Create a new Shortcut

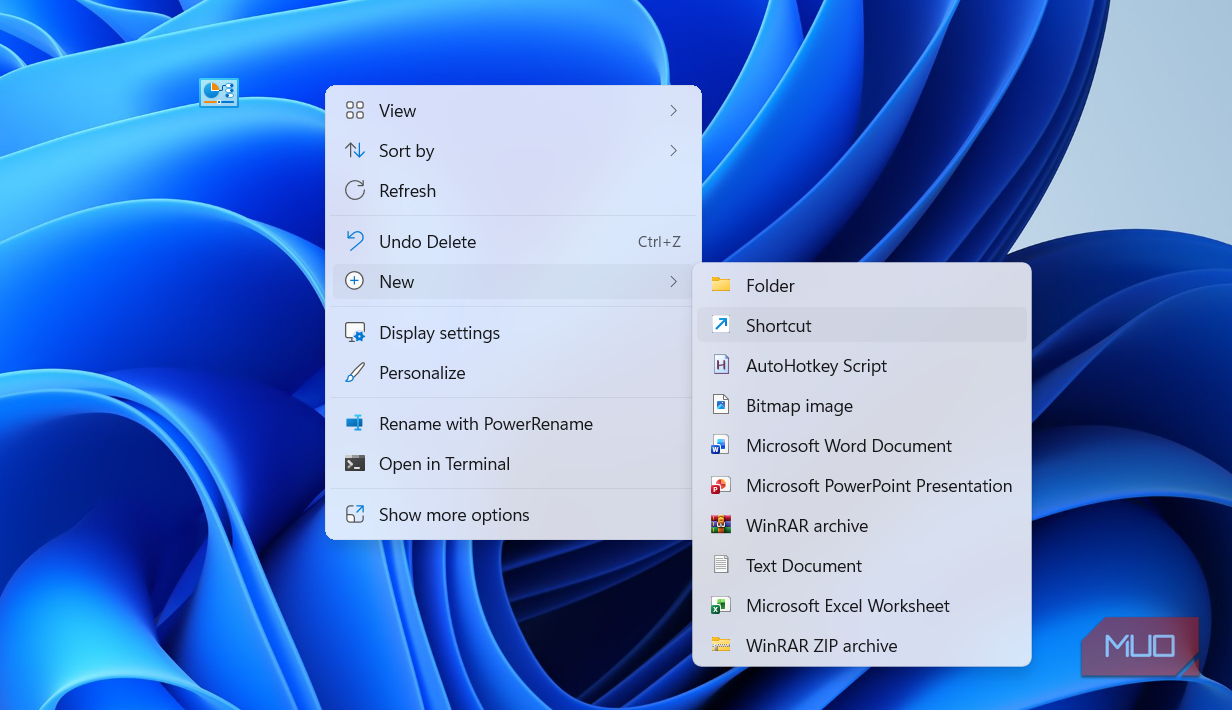click(862, 325)
